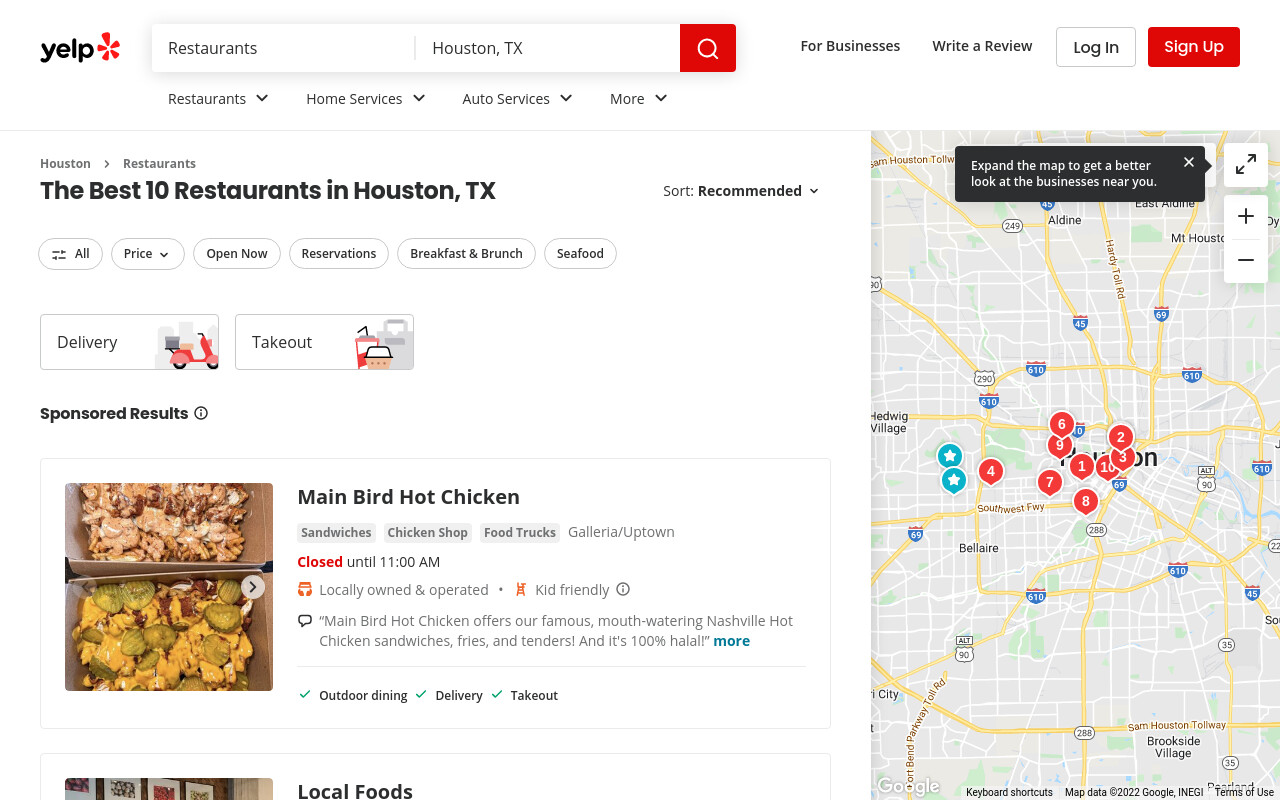The image size is (1280, 800).
Task: Click the upper teal star map marker
Action: (950, 456)
